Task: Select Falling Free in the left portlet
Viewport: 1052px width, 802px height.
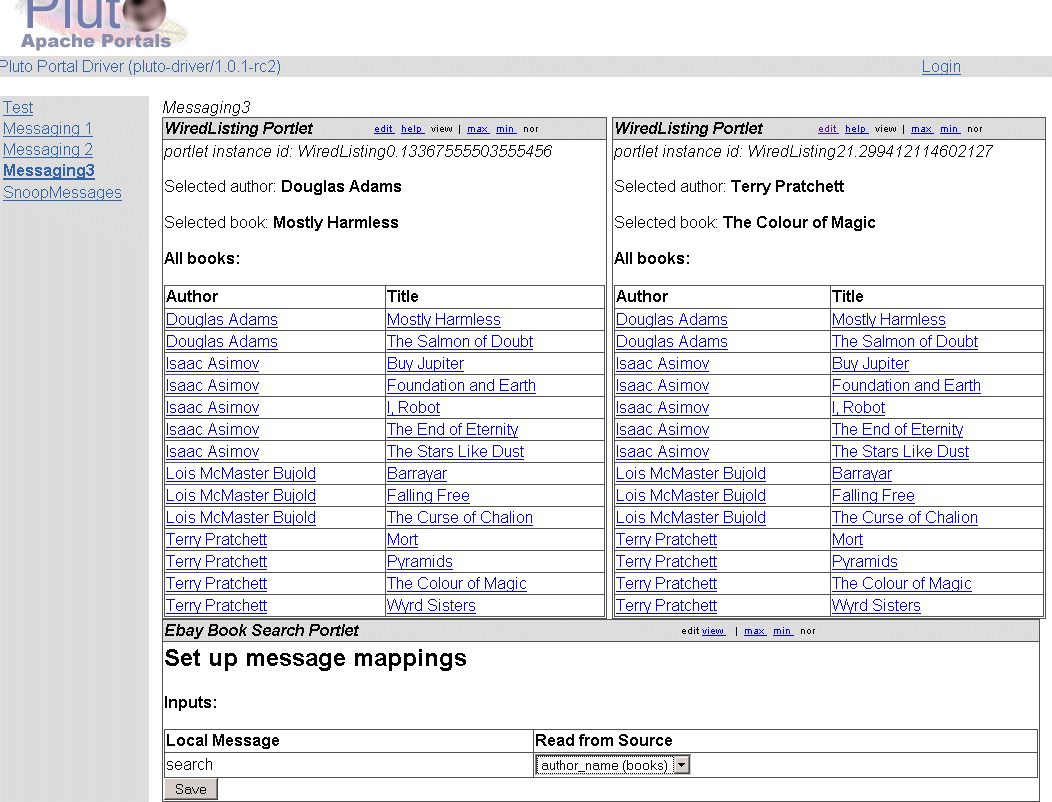Action: pyautogui.click(x=428, y=496)
